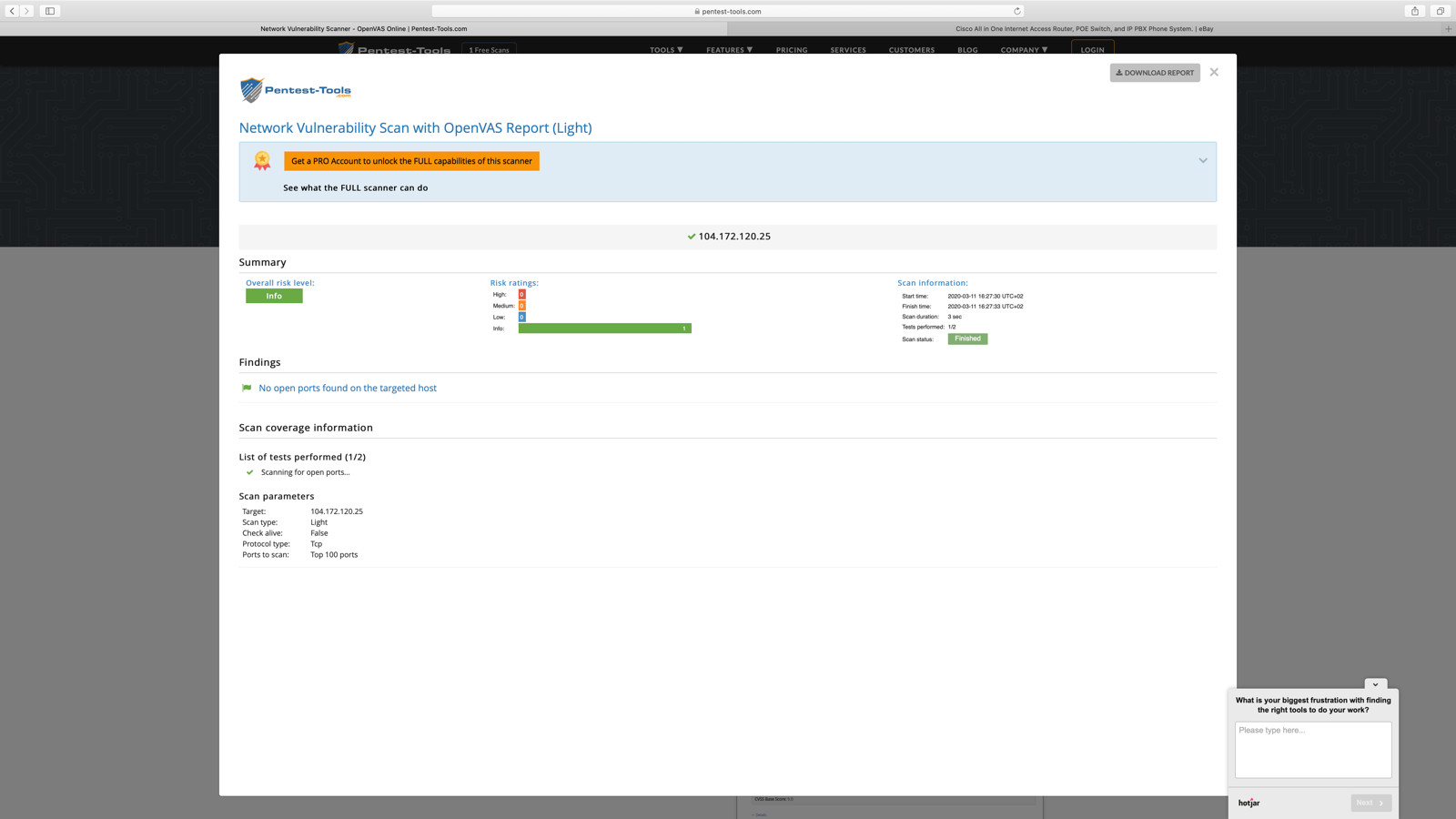
Task: Open CUSTOMERS page
Action: coord(912,50)
